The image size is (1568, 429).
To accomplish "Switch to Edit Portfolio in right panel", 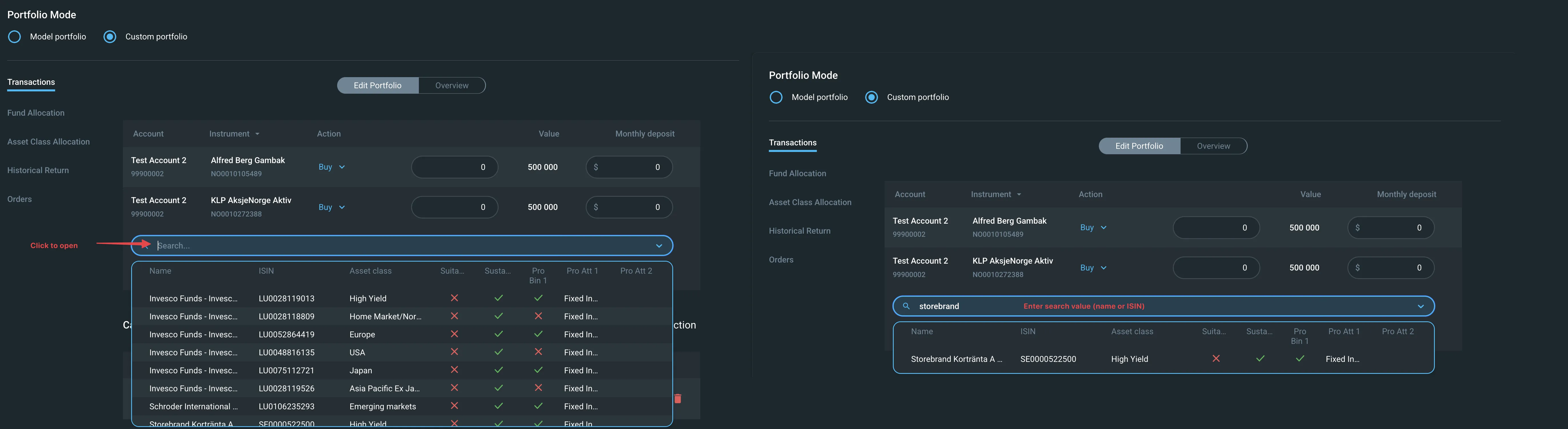I will 1139,146.
